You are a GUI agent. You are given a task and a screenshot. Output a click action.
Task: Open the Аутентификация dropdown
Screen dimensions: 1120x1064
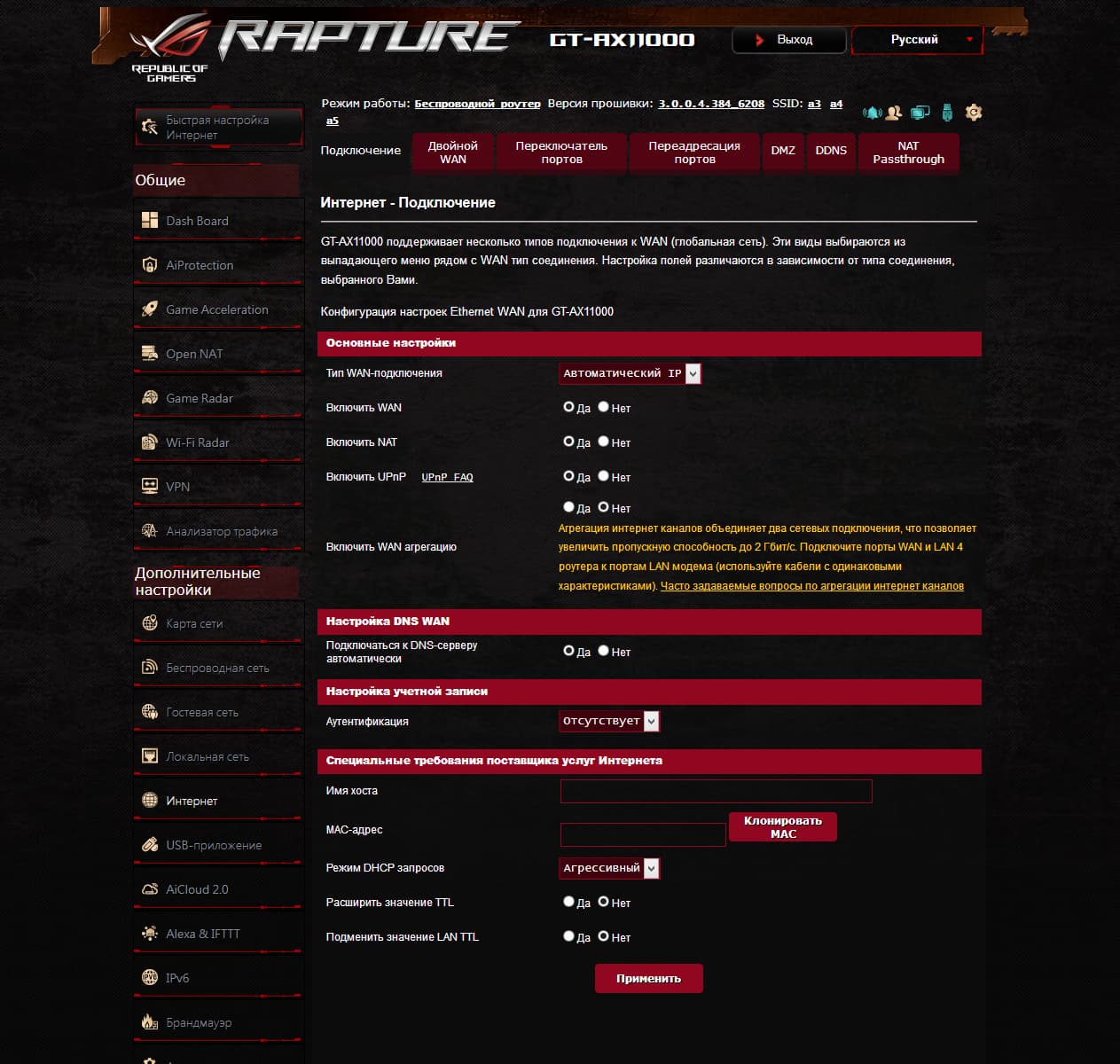click(x=609, y=721)
